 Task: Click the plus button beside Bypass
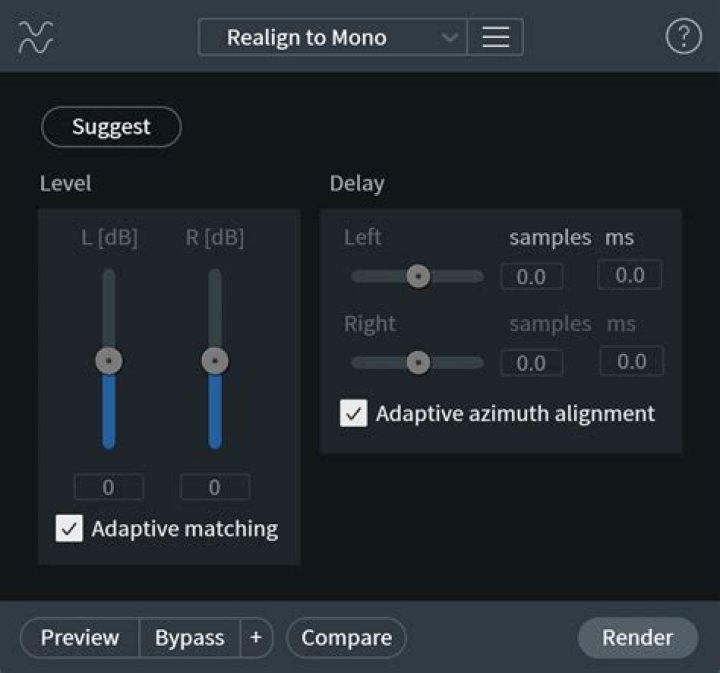tap(256, 638)
